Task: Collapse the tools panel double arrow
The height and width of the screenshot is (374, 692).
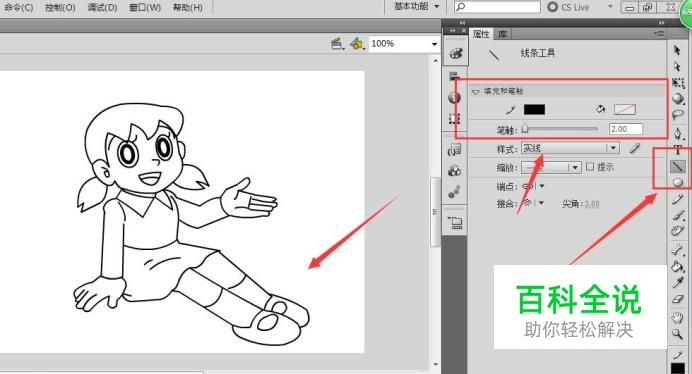Action: coord(662,23)
